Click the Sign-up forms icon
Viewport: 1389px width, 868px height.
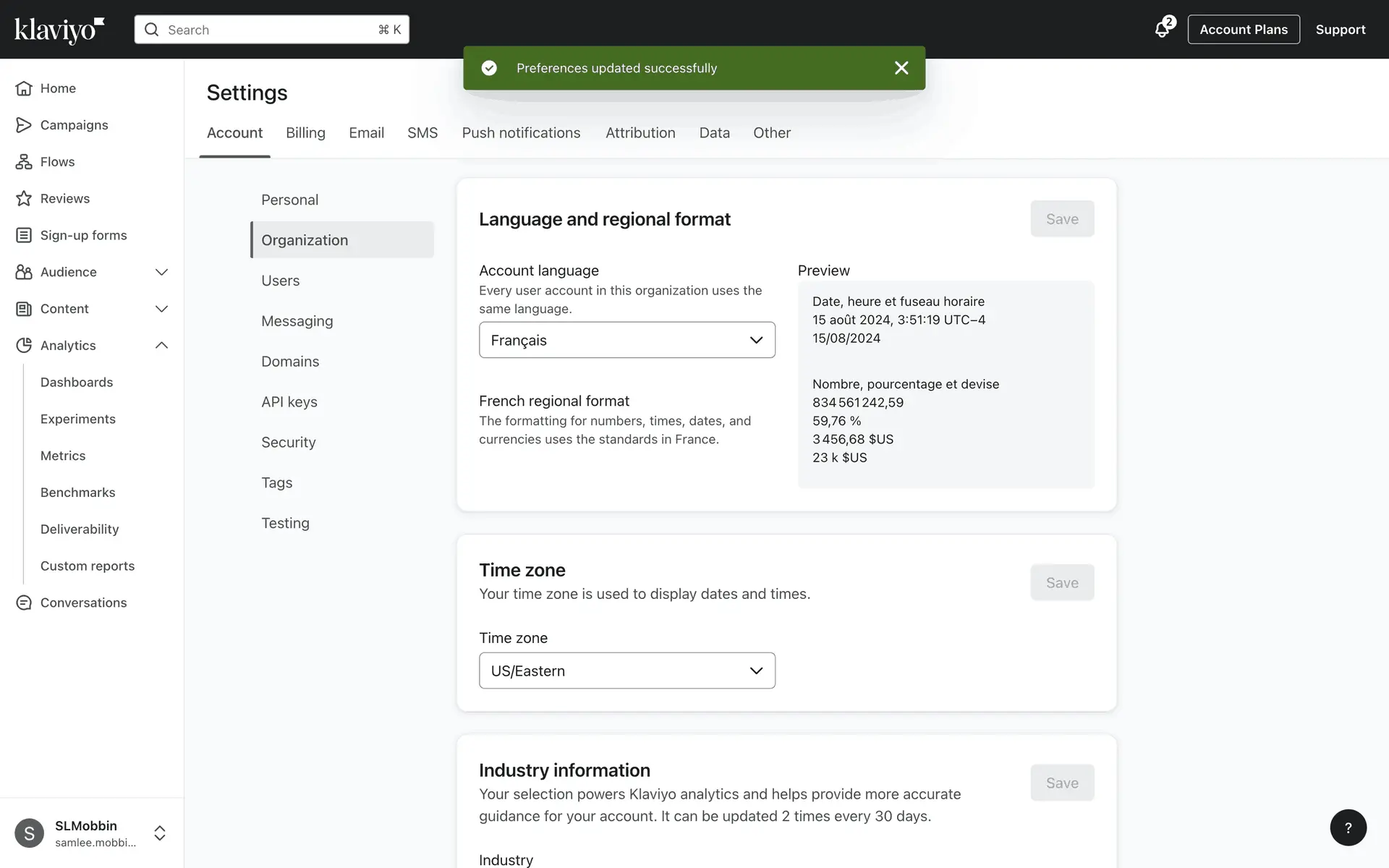24,235
